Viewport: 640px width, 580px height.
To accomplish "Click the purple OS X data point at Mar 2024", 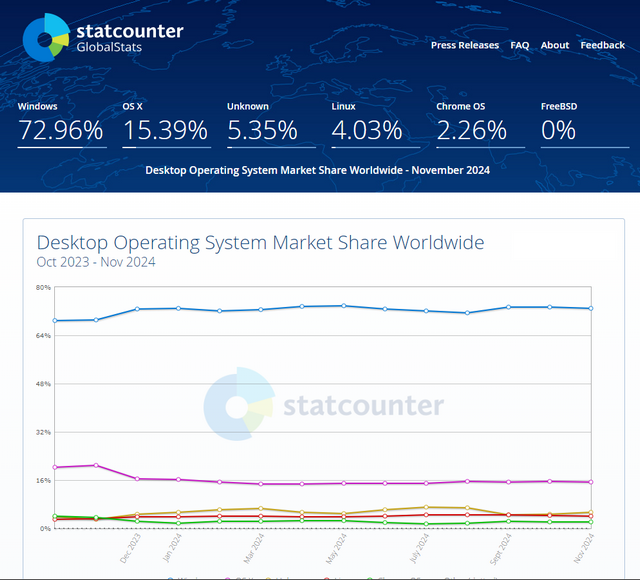I will [261, 484].
